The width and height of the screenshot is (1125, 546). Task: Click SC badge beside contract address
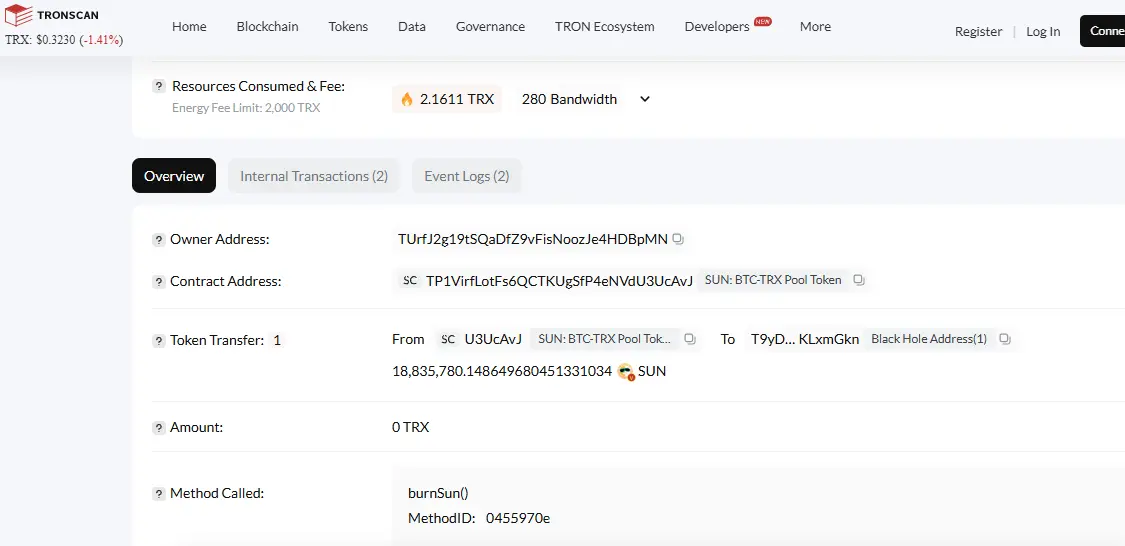point(410,281)
